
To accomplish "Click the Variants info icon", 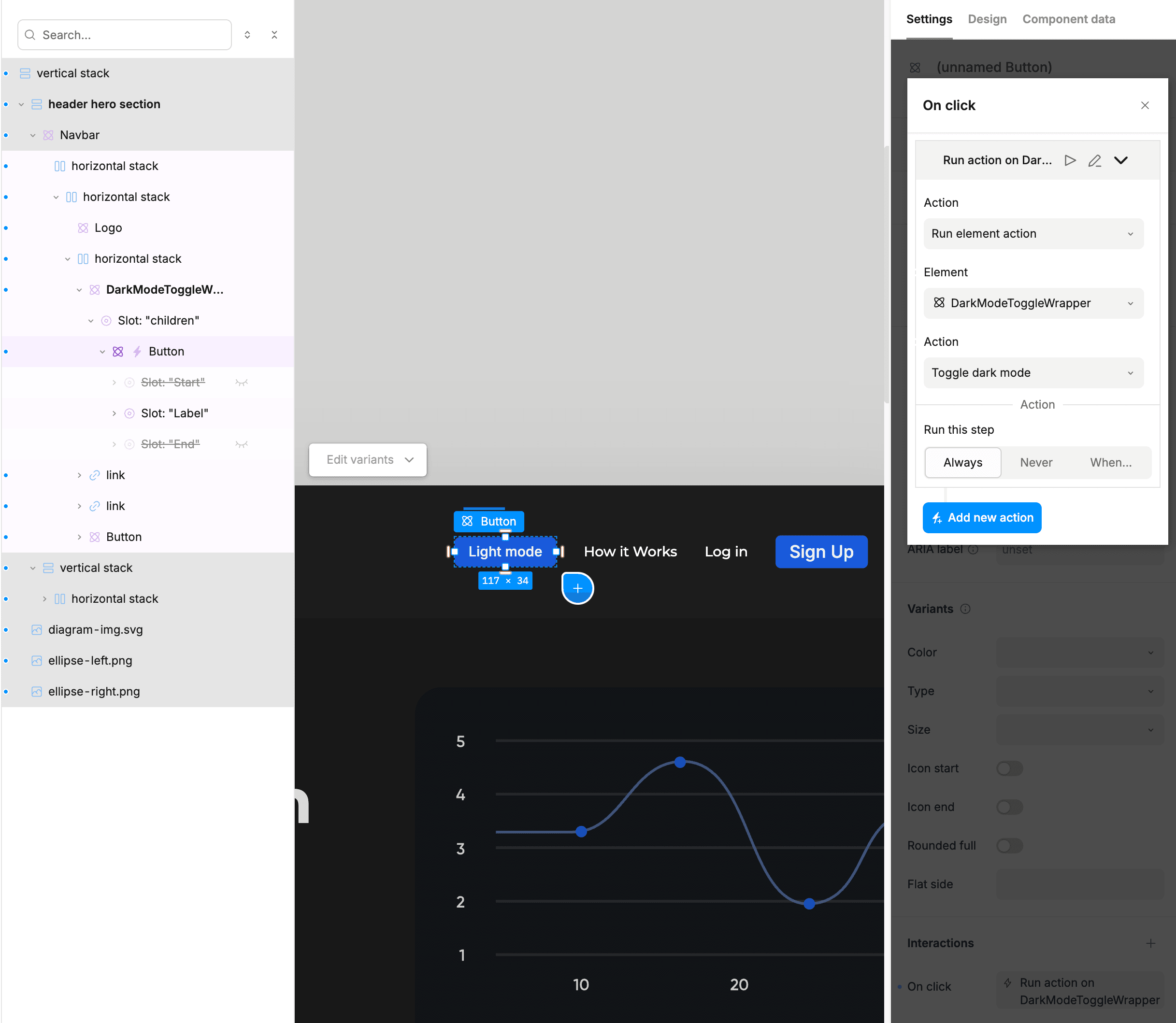I will coord(965,609).
